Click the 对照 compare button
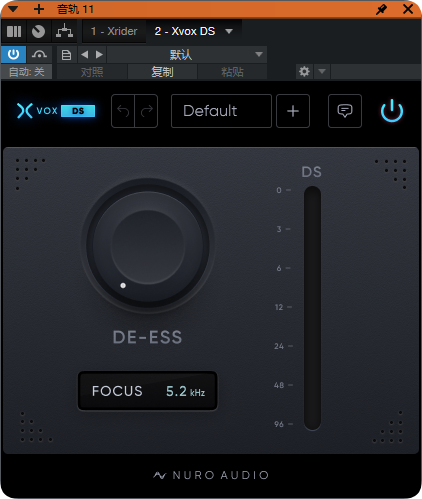The width and height of the screenshot is (422, 499). 92,72
